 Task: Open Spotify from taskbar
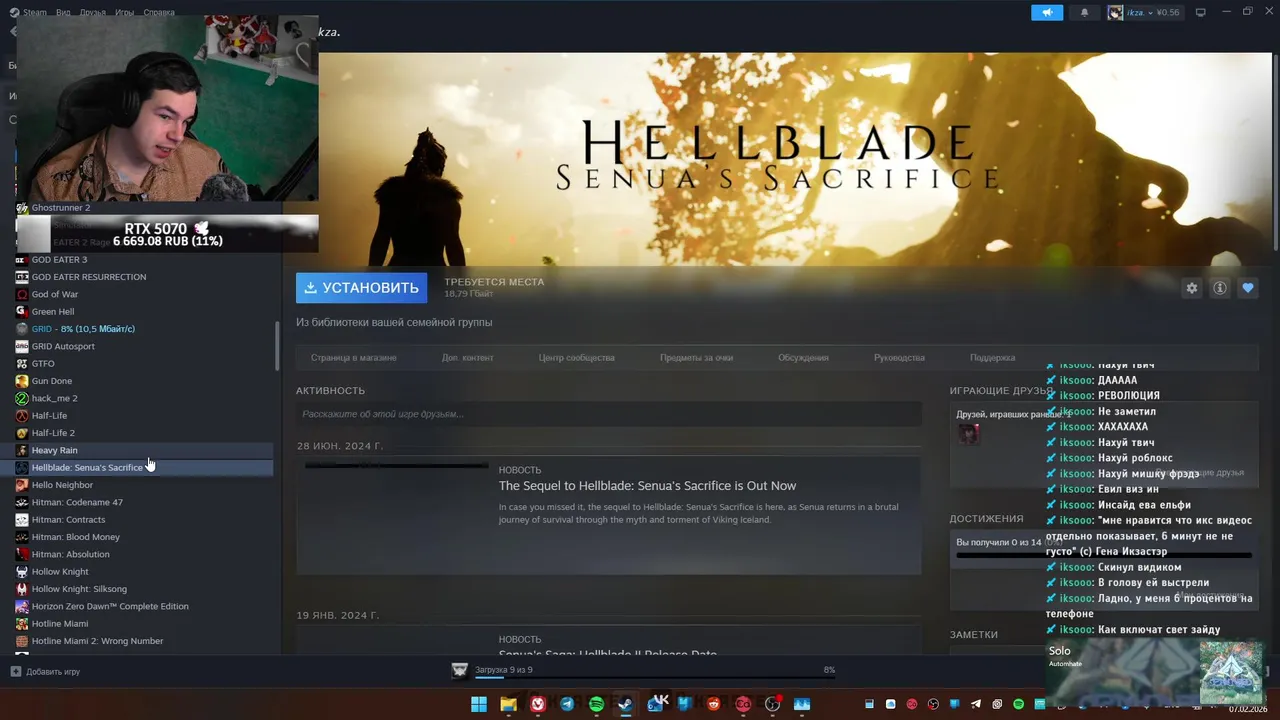tap(596, 704)
